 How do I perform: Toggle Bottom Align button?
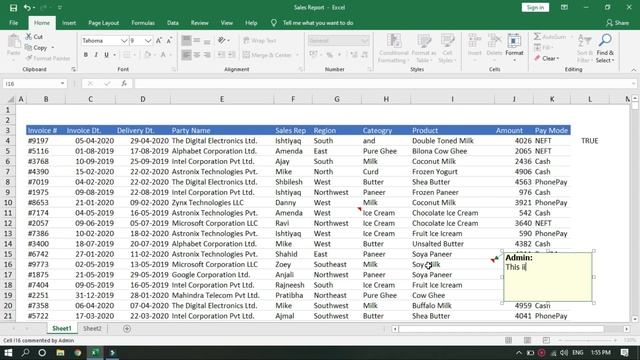[x=207, y=40]
